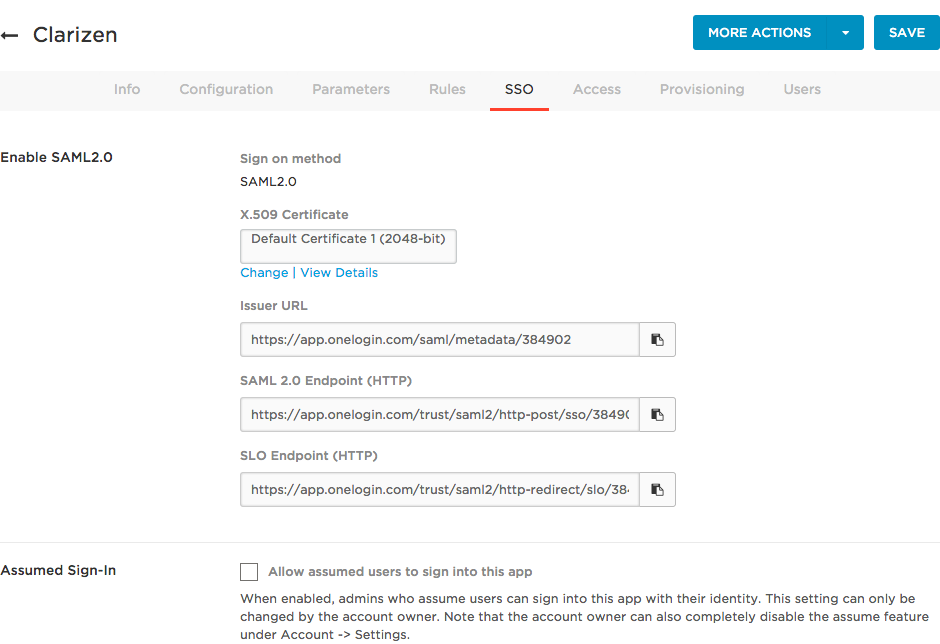Click the MORE ACTIONS button
Viewport: 940px width, 644px height.
(x=760, y=32)
